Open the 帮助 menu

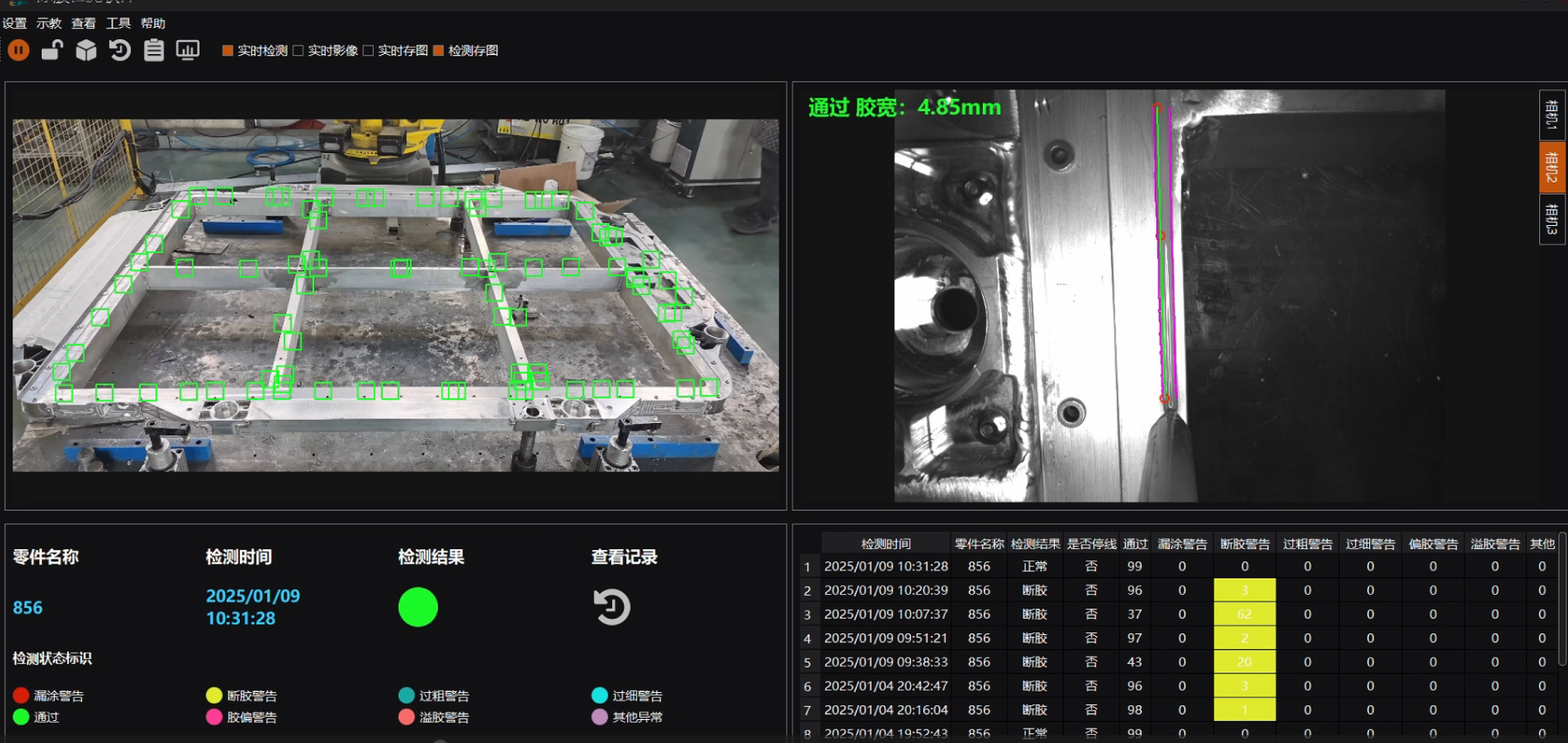[153, 23]
